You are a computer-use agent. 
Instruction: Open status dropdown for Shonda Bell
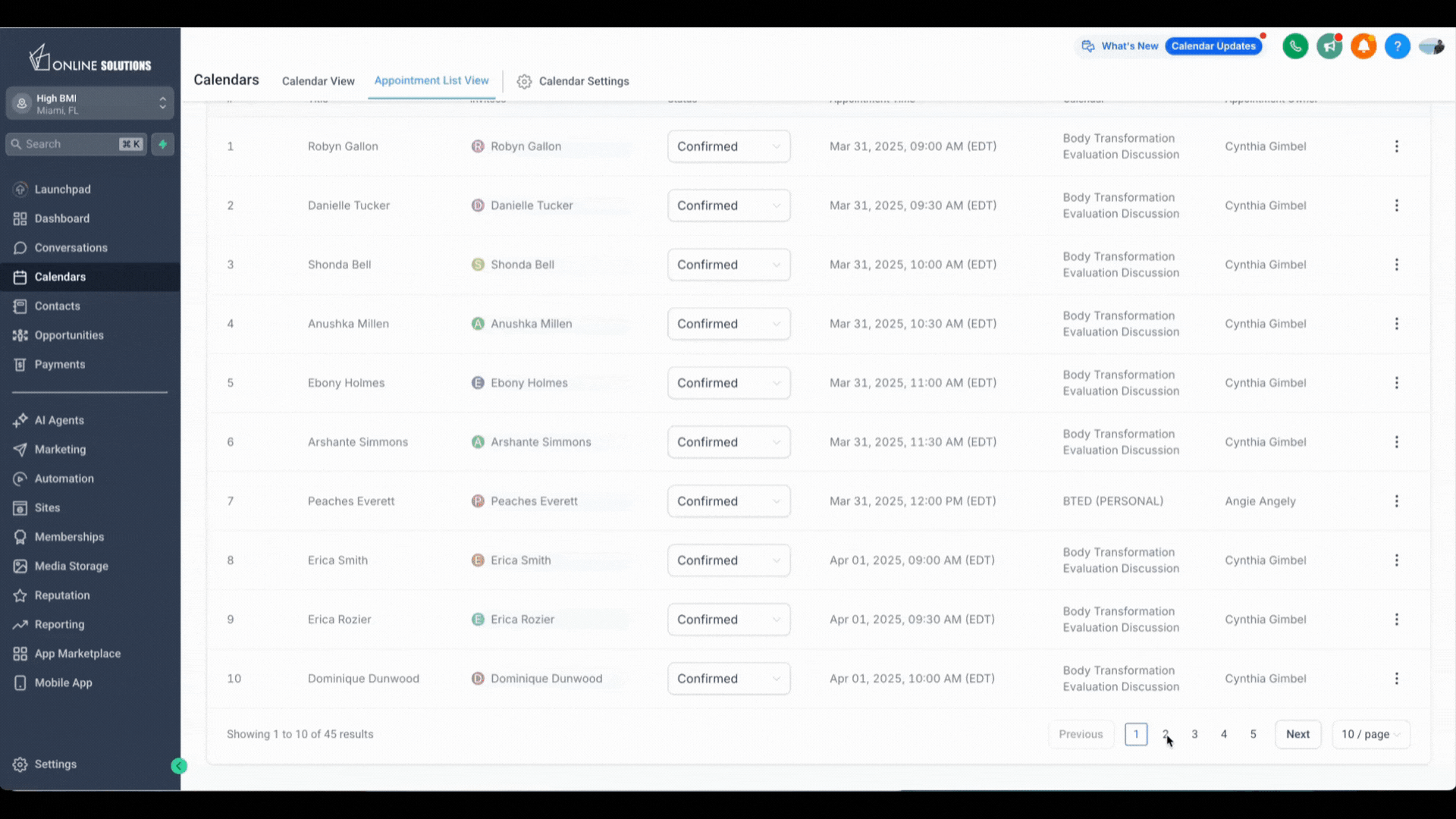(x=729, y=265)
